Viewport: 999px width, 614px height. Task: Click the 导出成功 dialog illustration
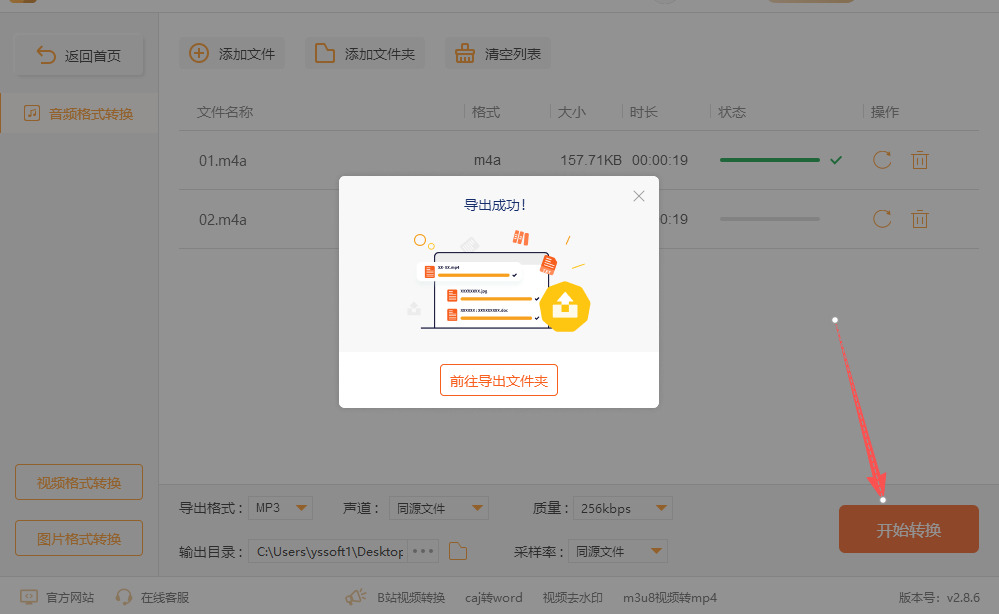[499, 282]
